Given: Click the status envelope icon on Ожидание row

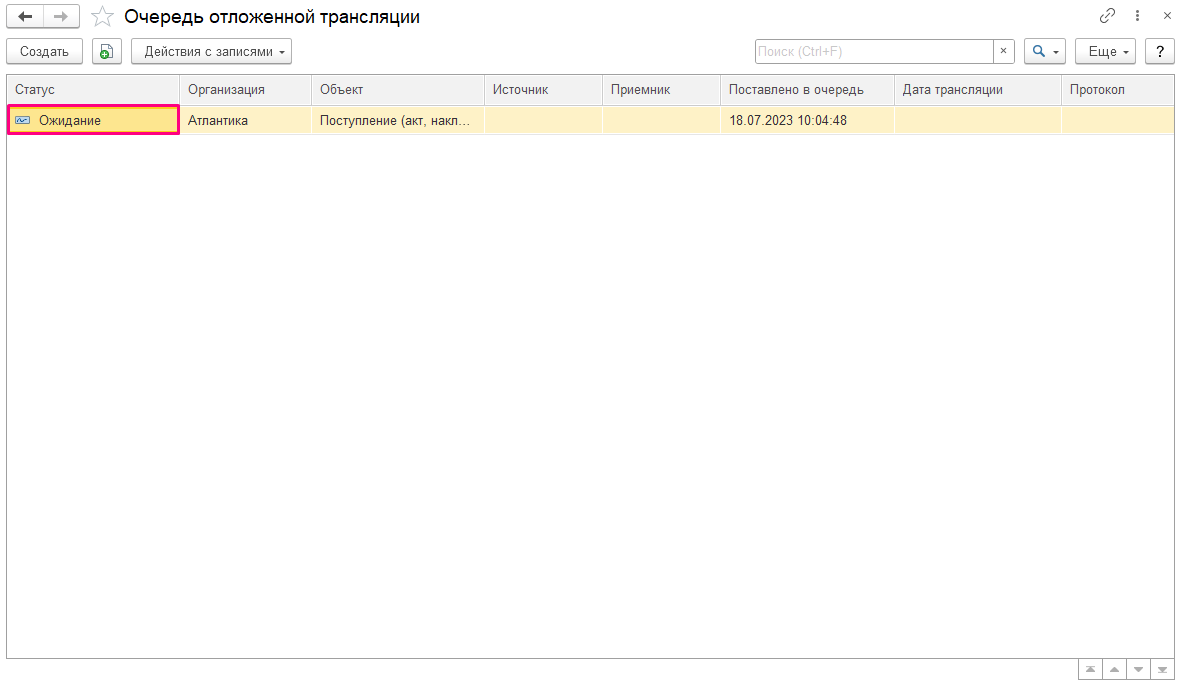Looking at the screenshot, I should coord(22,120).
